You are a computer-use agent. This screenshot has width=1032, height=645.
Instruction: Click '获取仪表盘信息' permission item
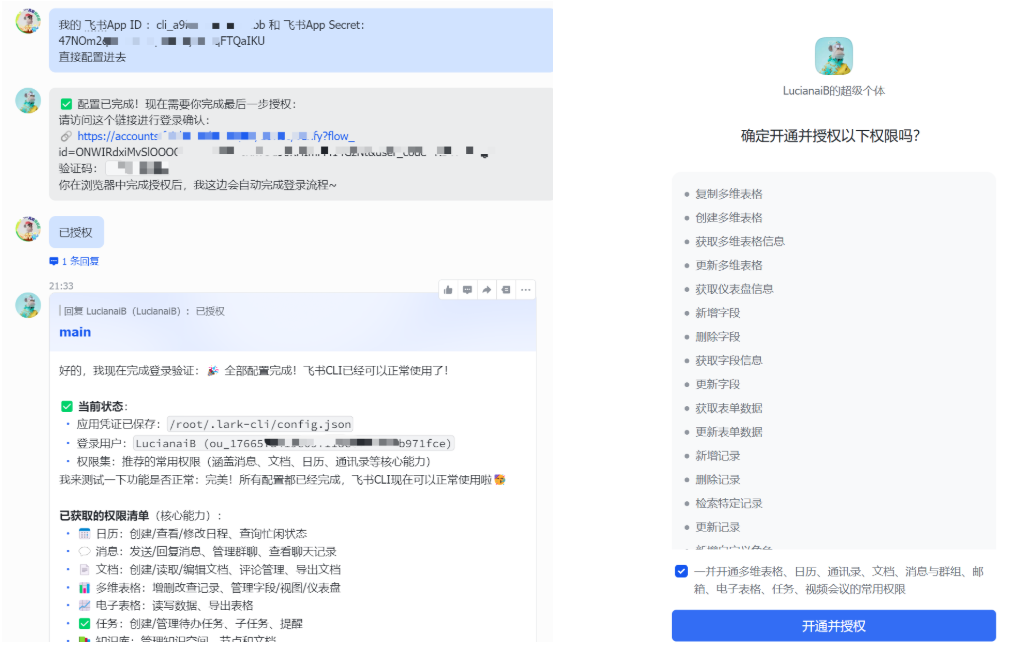coord(735,289)
